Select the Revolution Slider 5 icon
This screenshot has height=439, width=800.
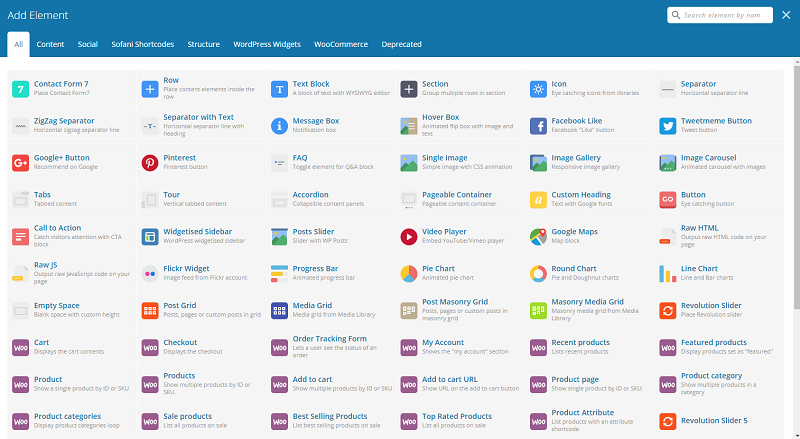(x=668, y=421)
